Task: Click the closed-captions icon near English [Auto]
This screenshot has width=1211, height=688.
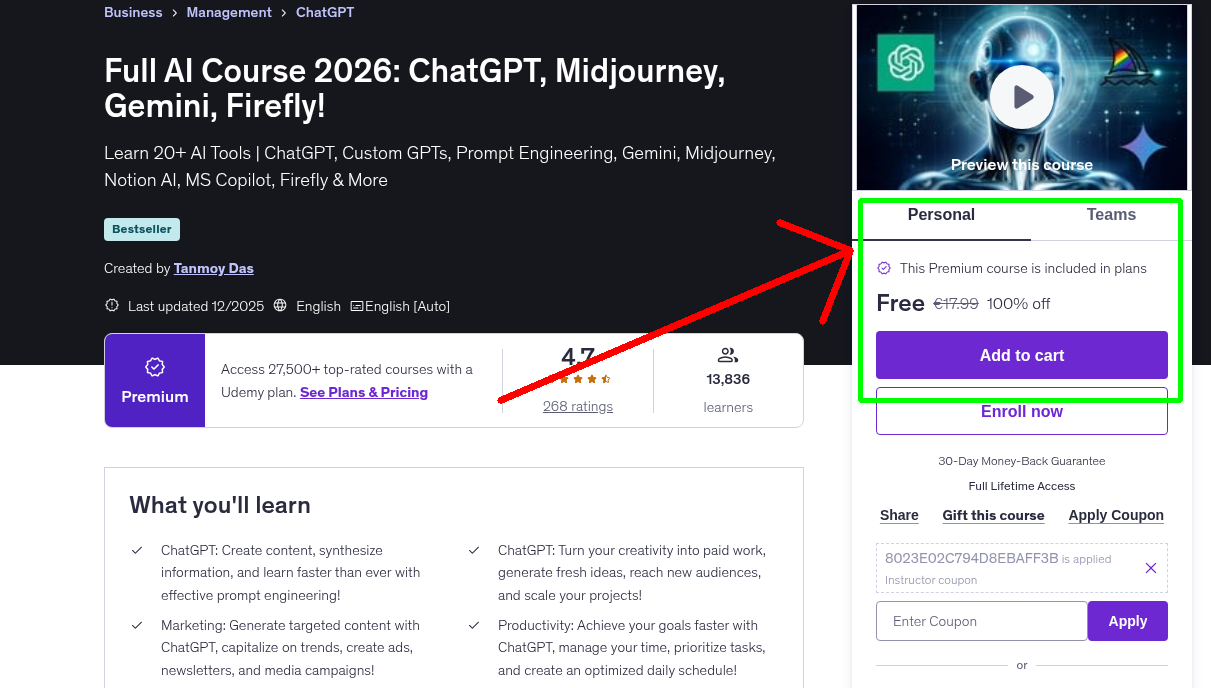Action: tap(356, 306)
